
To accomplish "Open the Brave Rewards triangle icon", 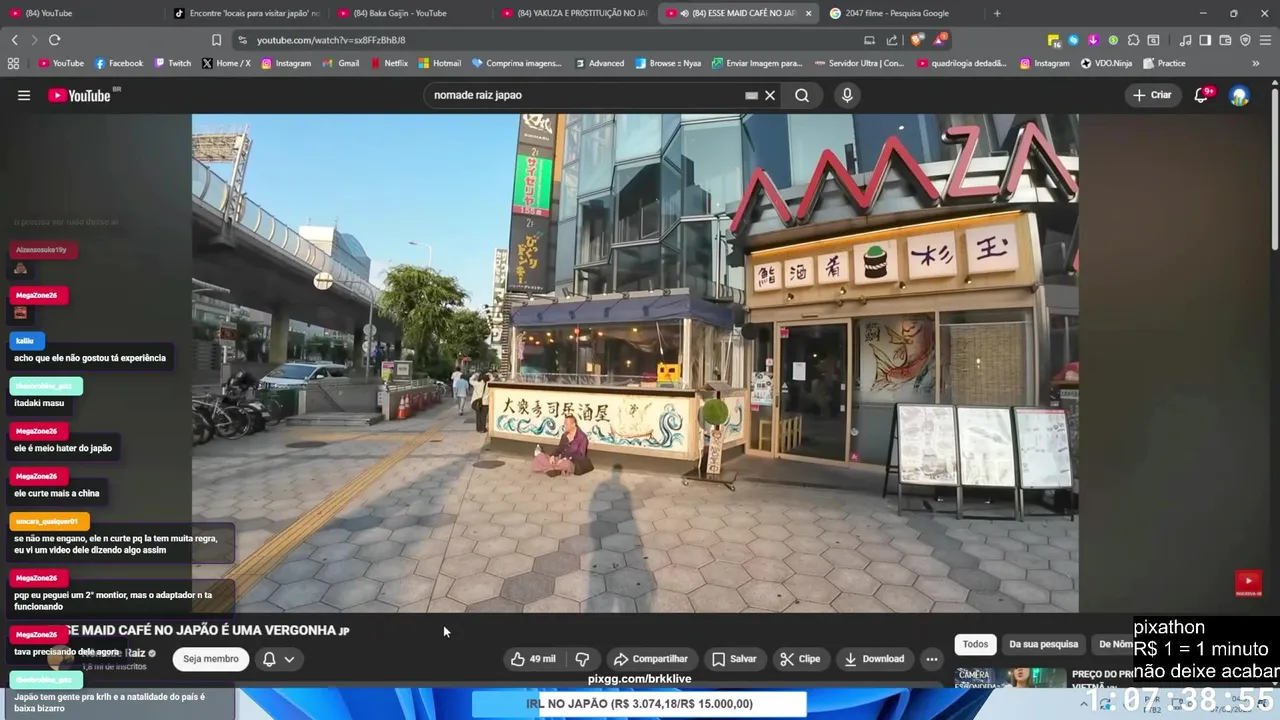I will pyautogui.click(x=940, y=40).
